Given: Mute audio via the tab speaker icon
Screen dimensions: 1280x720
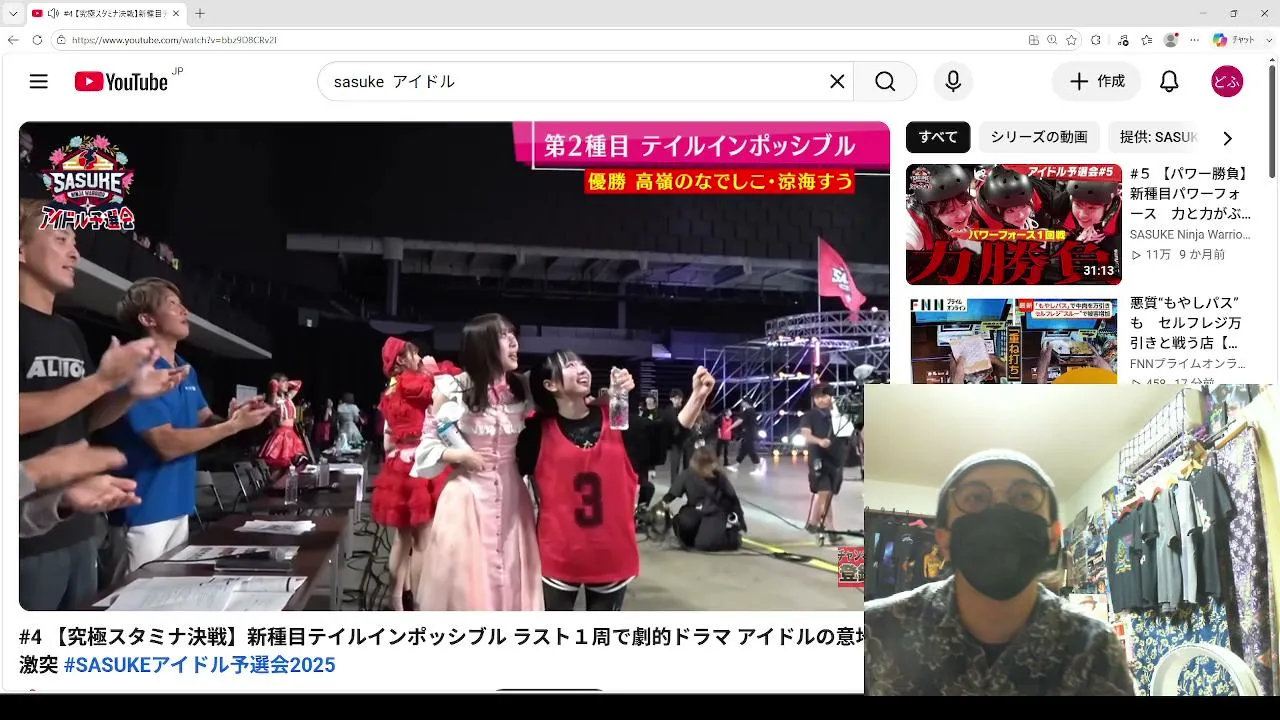Looking at the screenshot, I should 52,14.
